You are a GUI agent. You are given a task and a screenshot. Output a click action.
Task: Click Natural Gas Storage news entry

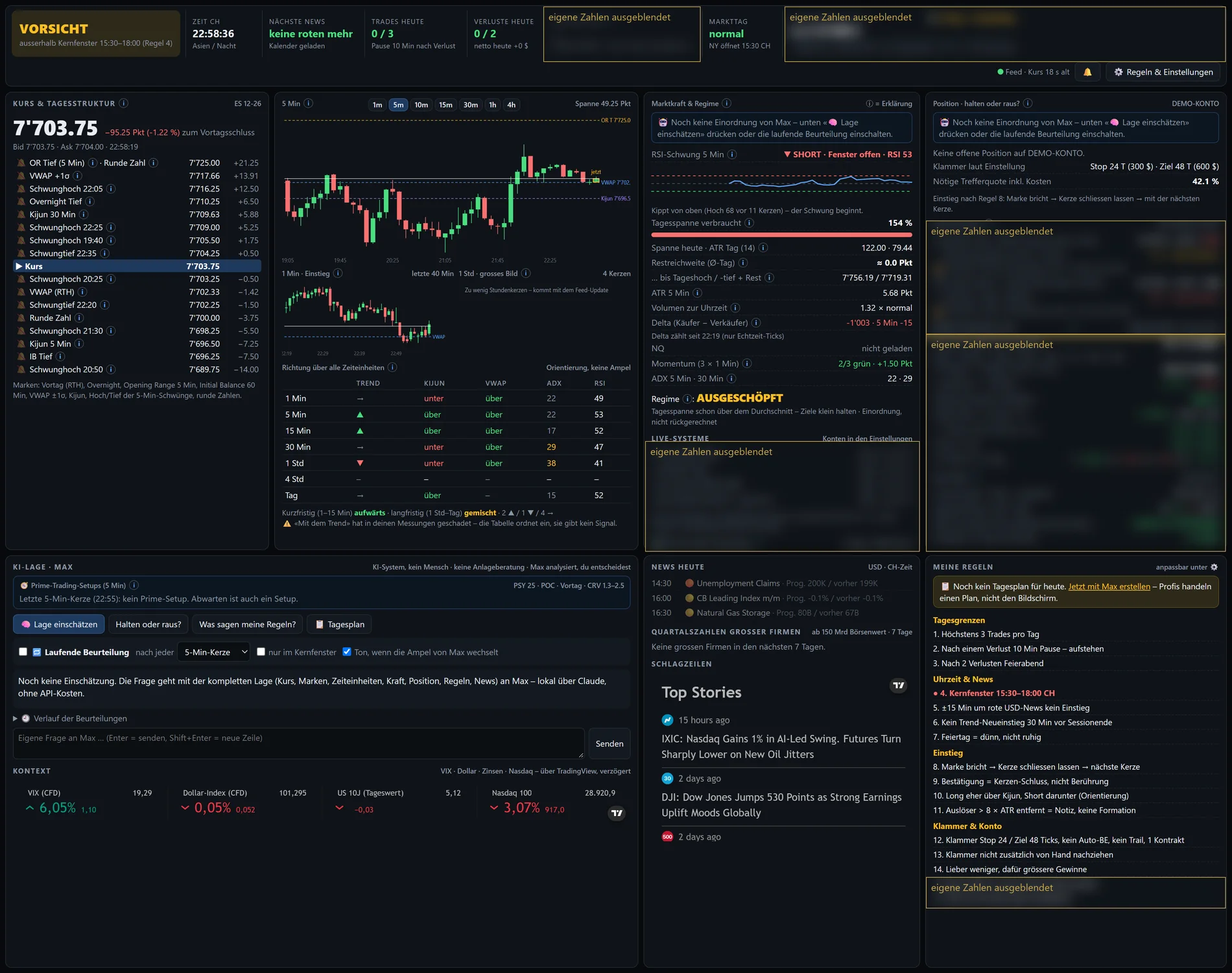[782, 613]
